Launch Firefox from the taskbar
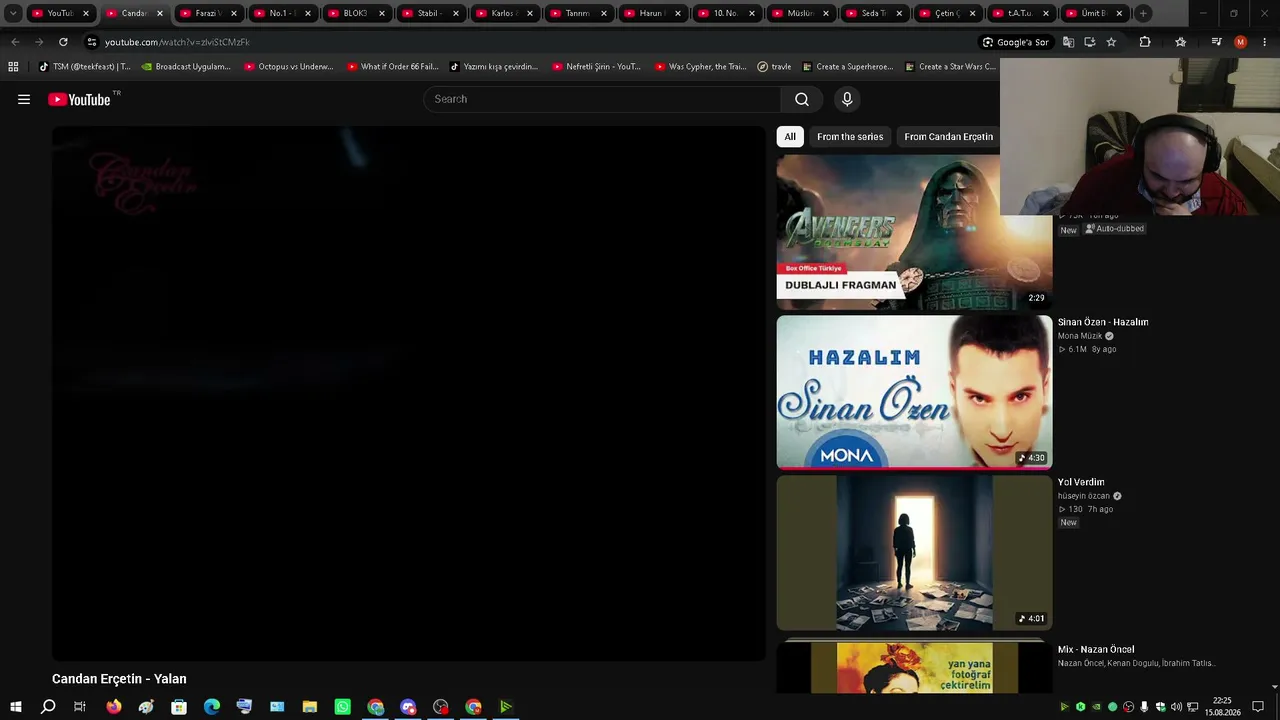 pos(114,707)
